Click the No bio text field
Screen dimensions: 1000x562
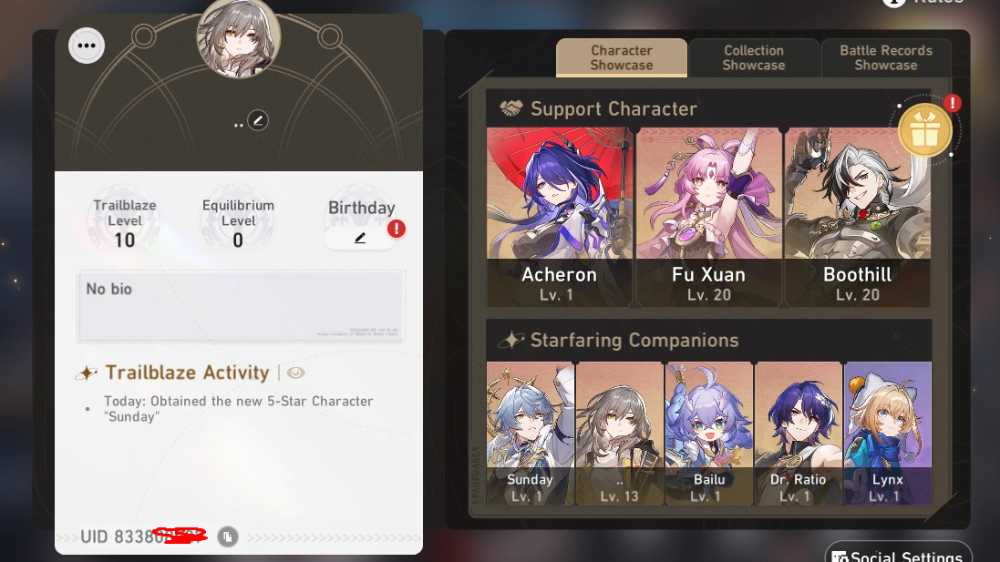tap(240, 307)
